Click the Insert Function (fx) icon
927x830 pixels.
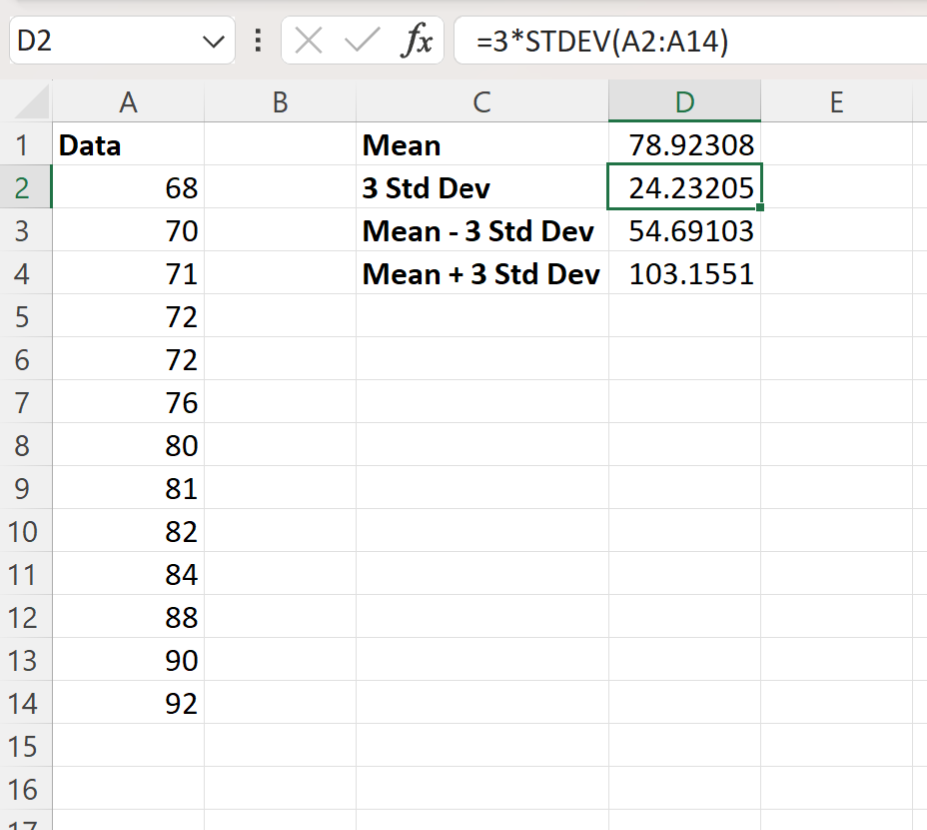click(x=419, y=40)
